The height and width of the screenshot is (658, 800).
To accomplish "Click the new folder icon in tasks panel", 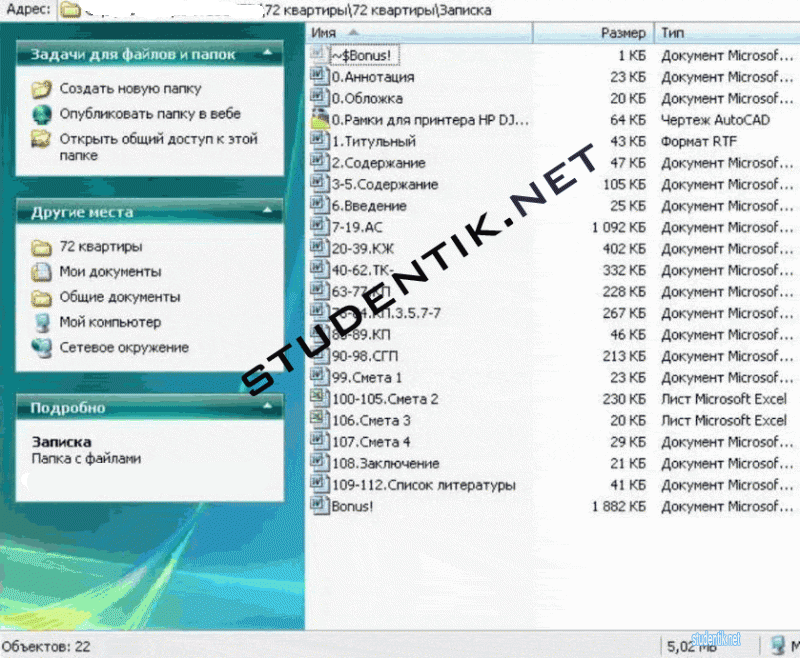I will [42, 89].
